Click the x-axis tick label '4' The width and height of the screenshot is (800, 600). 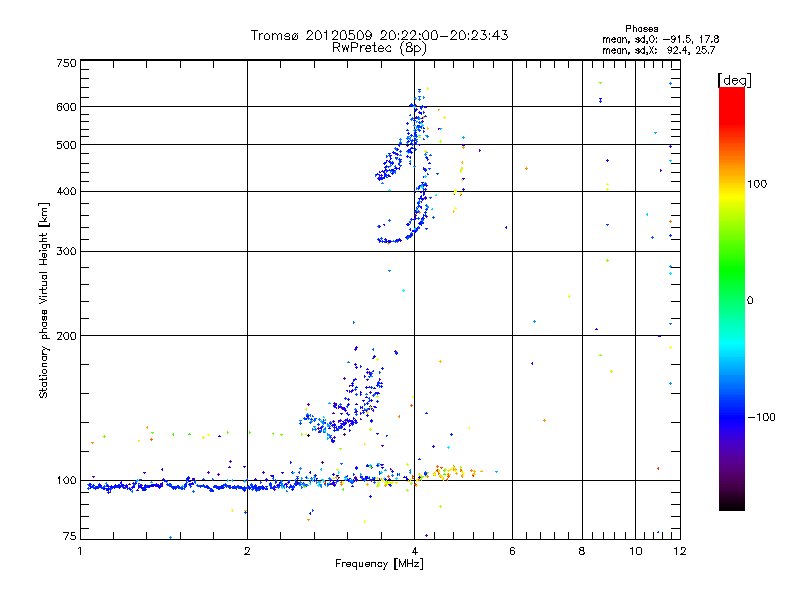tap(415, 551)
